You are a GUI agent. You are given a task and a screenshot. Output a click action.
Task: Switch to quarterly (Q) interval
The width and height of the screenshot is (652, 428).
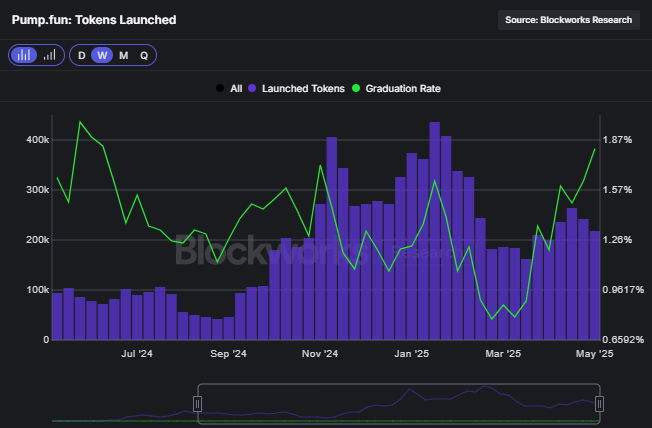coord(144,55)
